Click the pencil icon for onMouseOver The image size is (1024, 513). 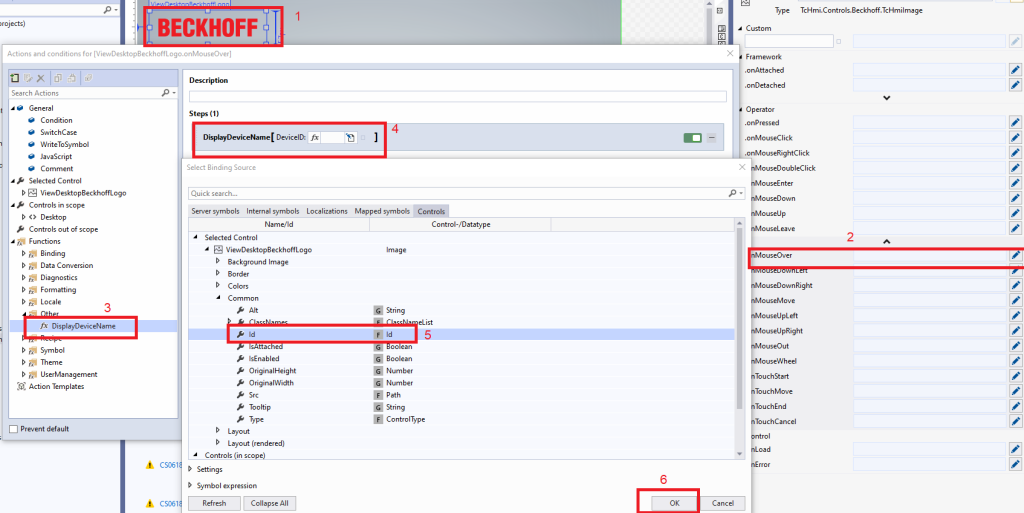(x=1015, y=256)
